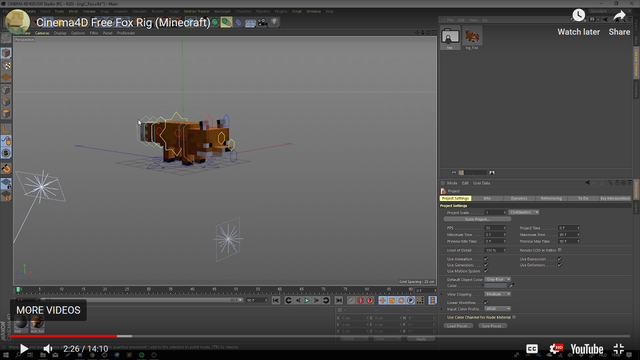Switch to the Referencing tab
This screenshot has height=360, width=640.
(551, 198)
